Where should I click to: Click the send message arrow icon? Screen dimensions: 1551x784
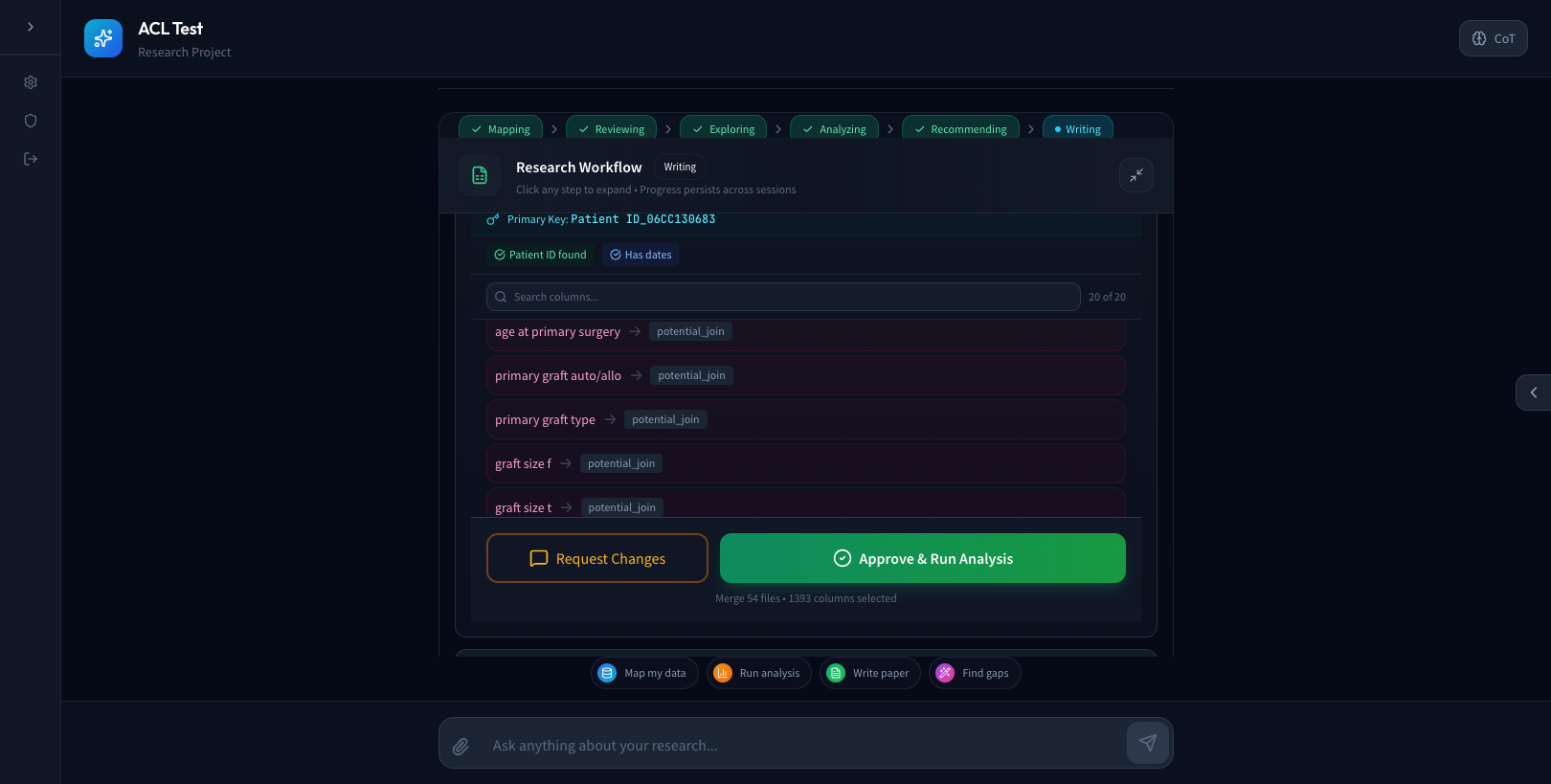click(x=1148, y=743)
